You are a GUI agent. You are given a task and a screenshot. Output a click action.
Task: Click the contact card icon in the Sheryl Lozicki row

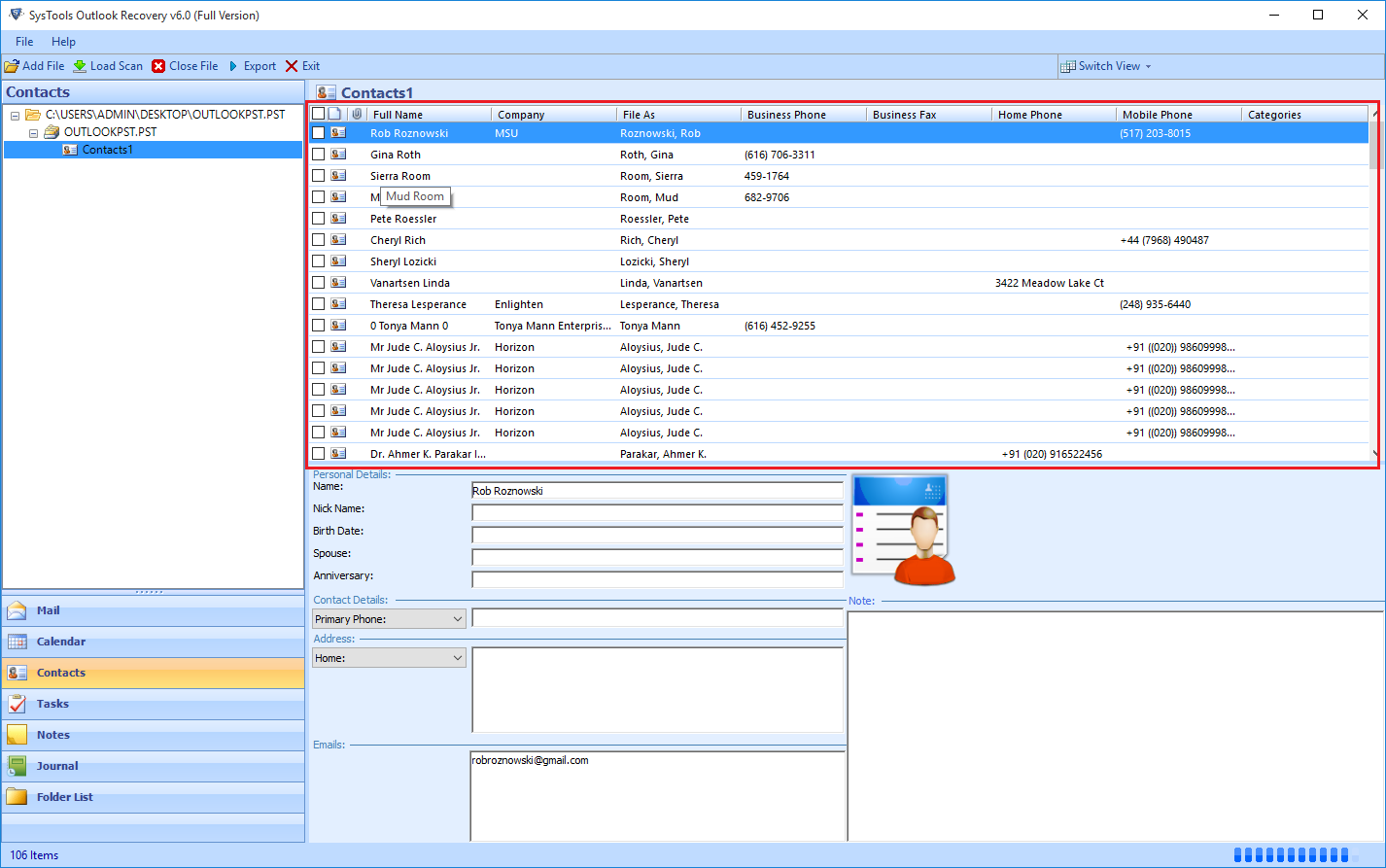pyautogui.click(x=338, y=261)
